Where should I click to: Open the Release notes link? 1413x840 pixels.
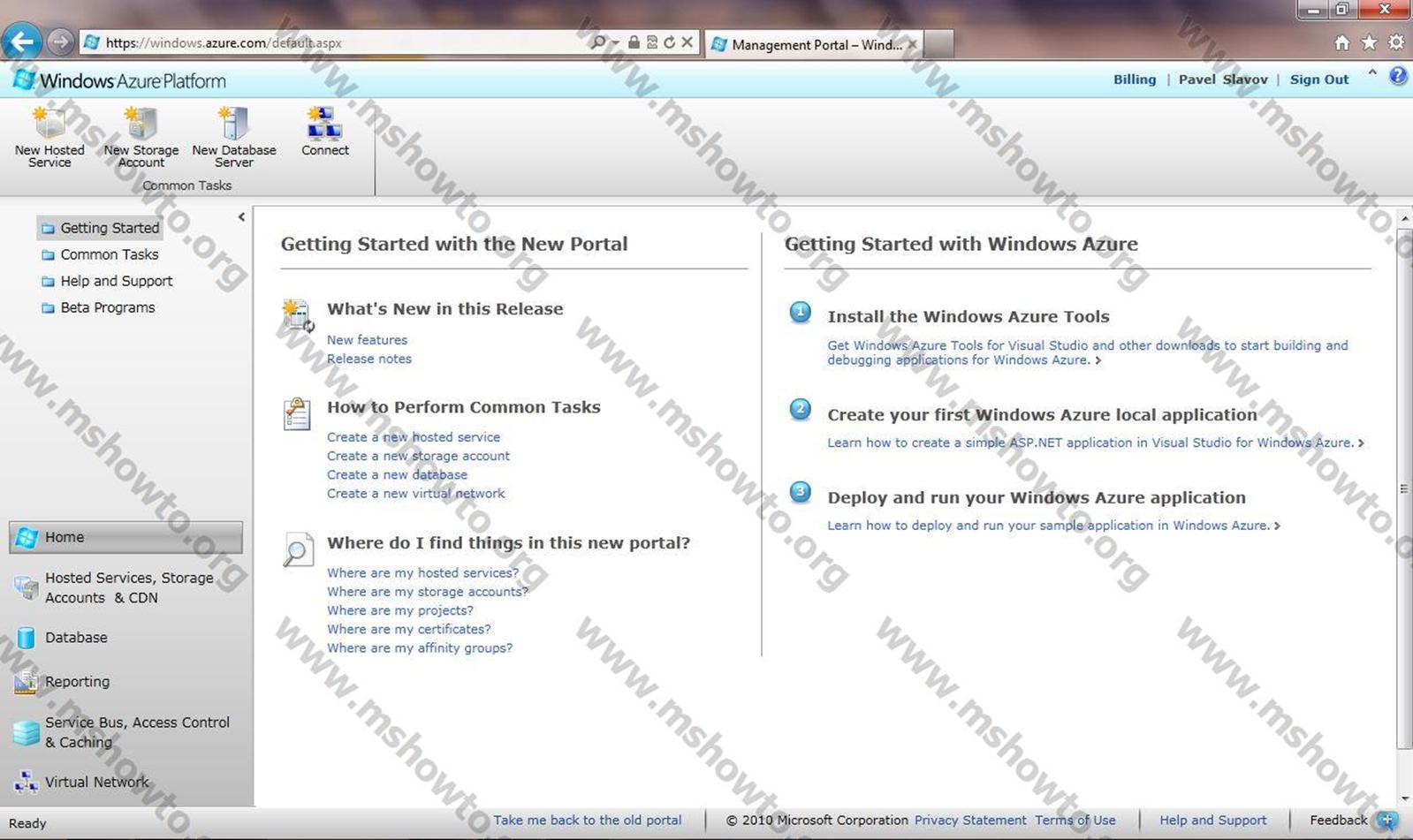pyautogui.click(x=369, y=359)
